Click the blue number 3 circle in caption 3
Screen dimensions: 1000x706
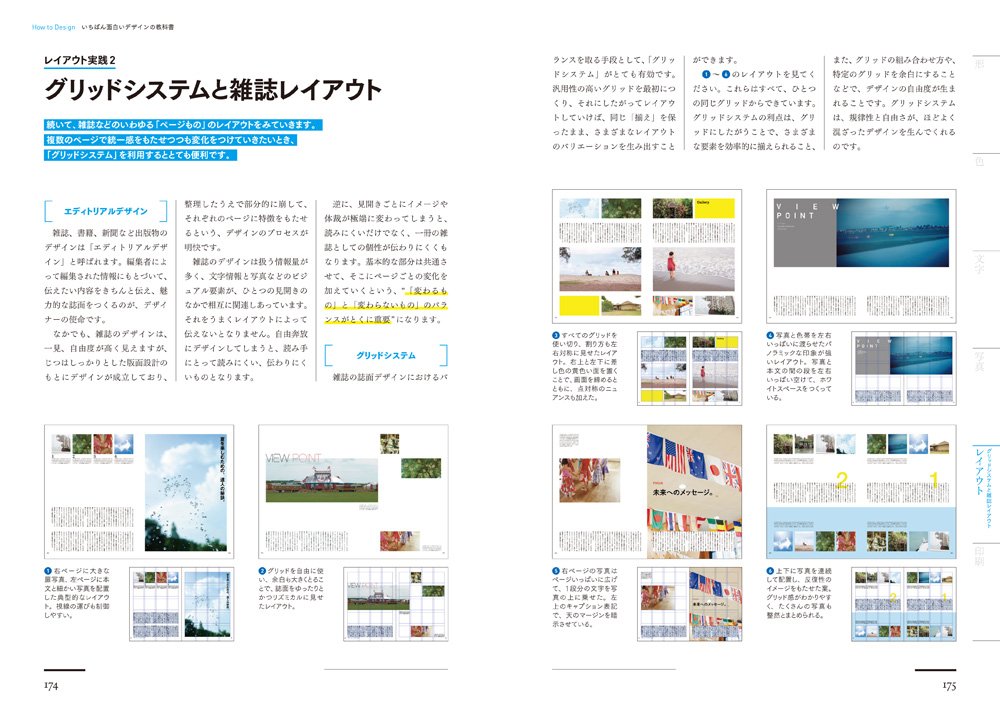click(556, 335)
